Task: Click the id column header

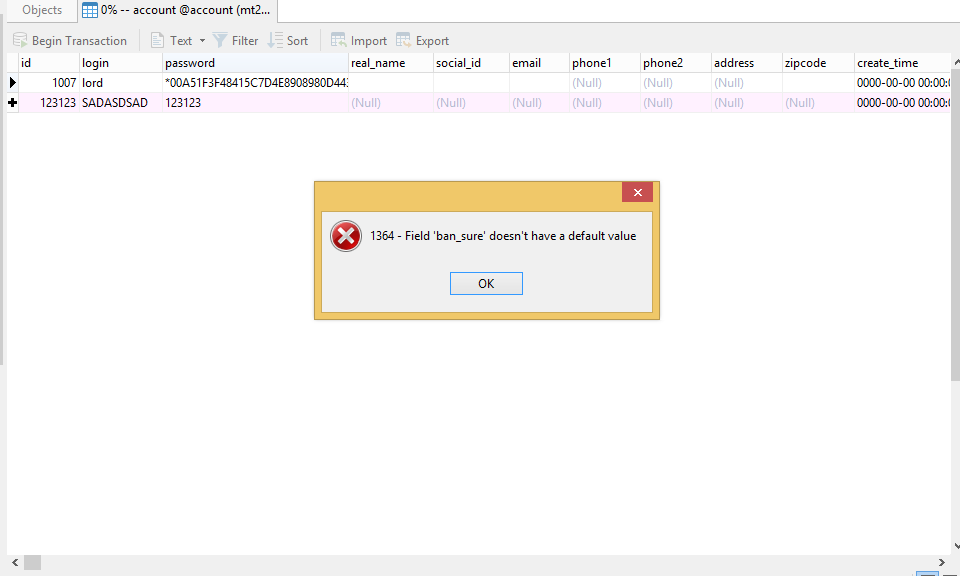Action: 49,63
